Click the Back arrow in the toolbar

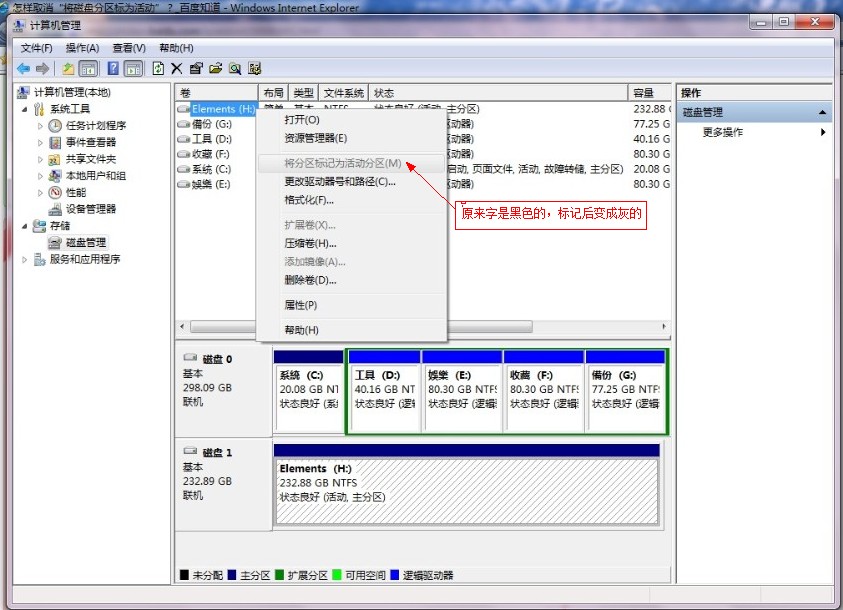tap(23, 68)
